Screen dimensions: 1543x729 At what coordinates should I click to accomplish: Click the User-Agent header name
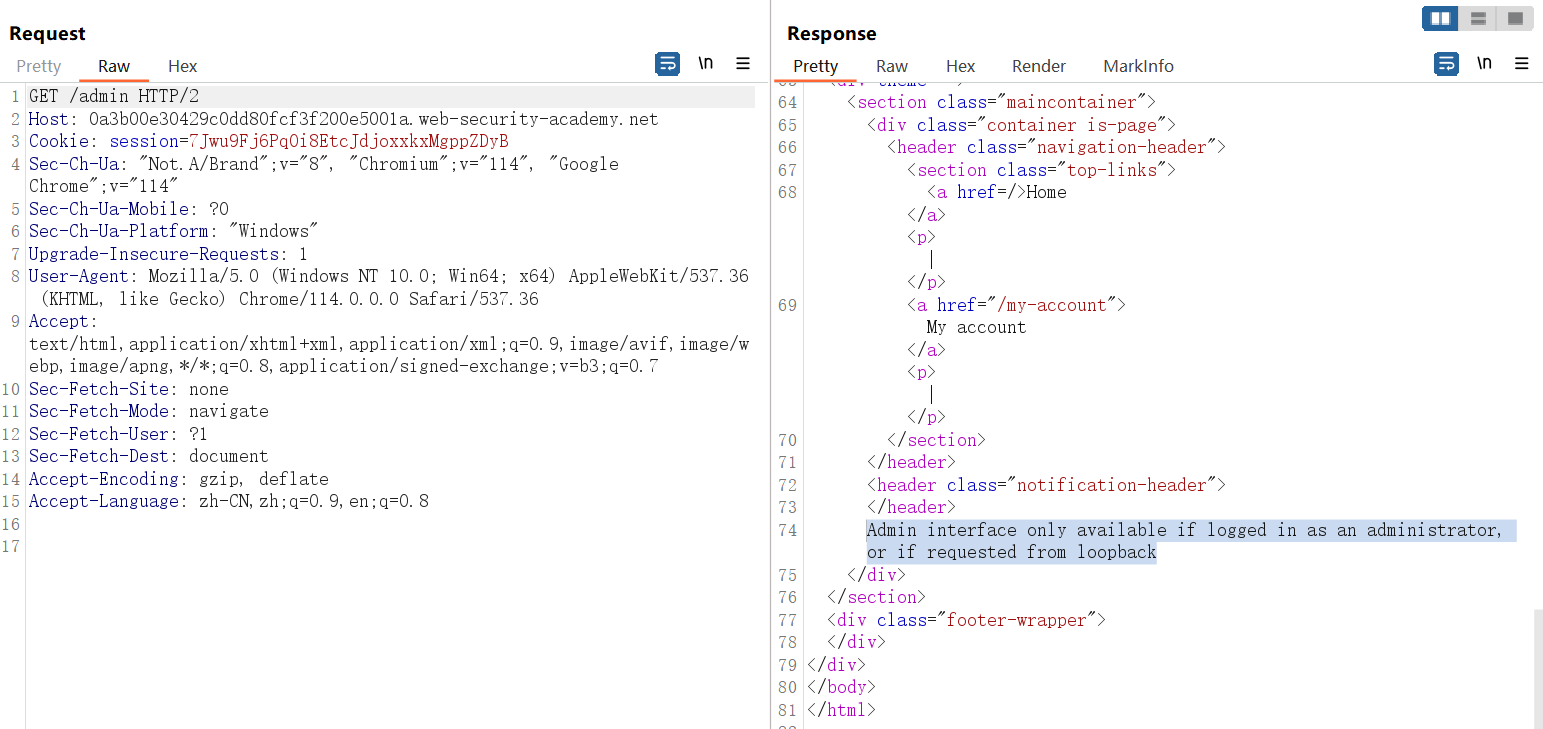point(79,276)
